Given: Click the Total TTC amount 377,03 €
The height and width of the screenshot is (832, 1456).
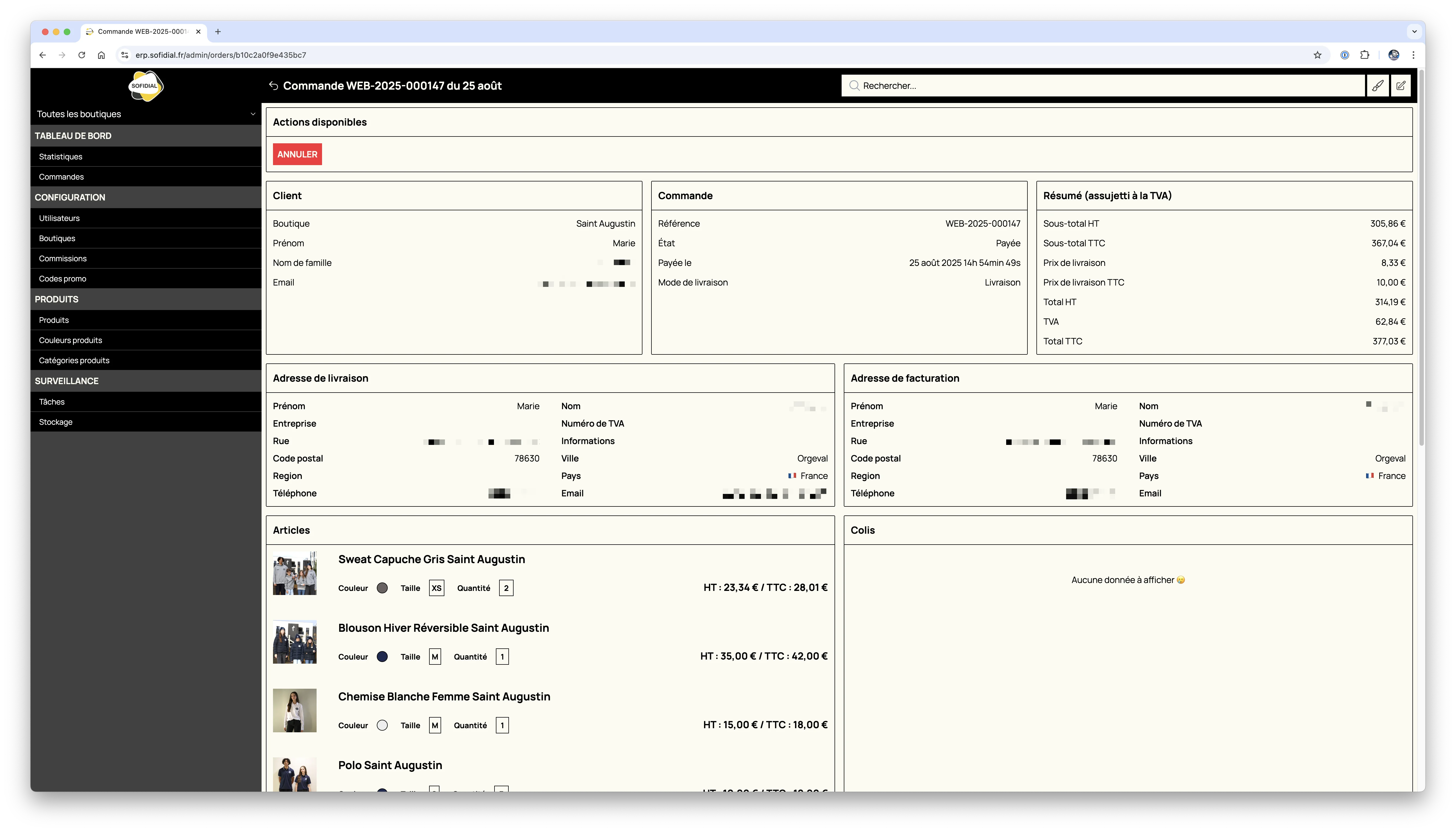Looking at the screenshot, I should click(x=1389, y=341).
